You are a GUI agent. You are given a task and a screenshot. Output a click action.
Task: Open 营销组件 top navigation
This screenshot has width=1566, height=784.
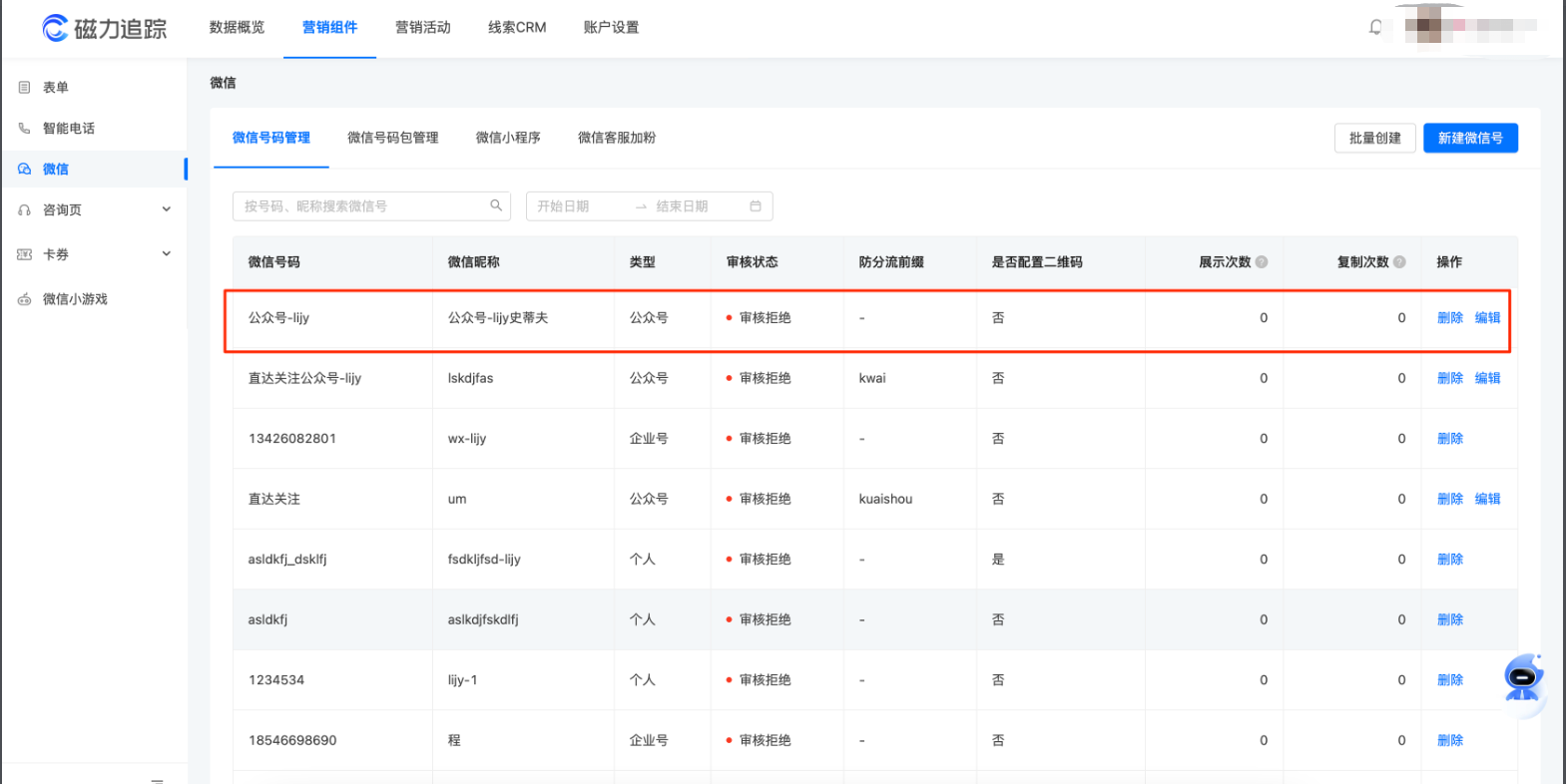(x=329, y=27)
